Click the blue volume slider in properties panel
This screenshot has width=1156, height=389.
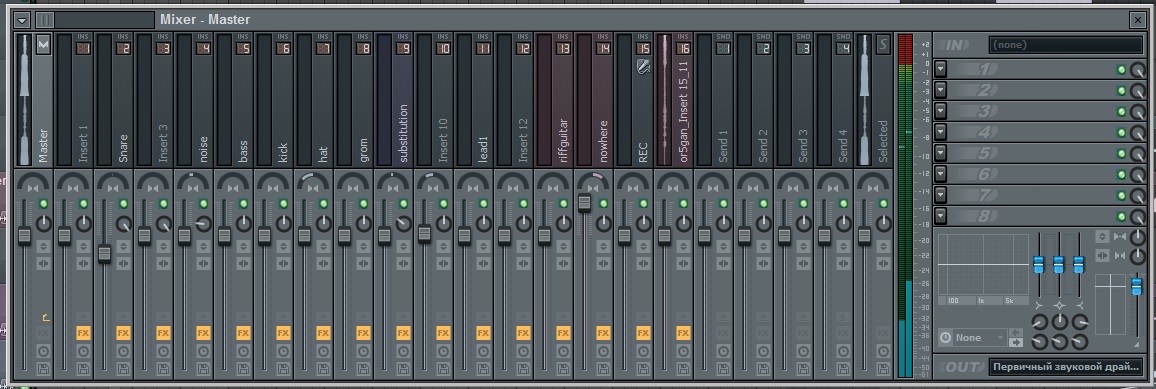click(1136, 286)
